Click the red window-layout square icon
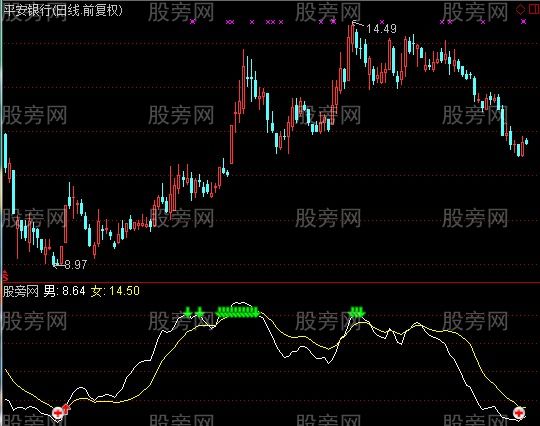The image size is (540, 426). pyautogui.click(x=534, y=10)
